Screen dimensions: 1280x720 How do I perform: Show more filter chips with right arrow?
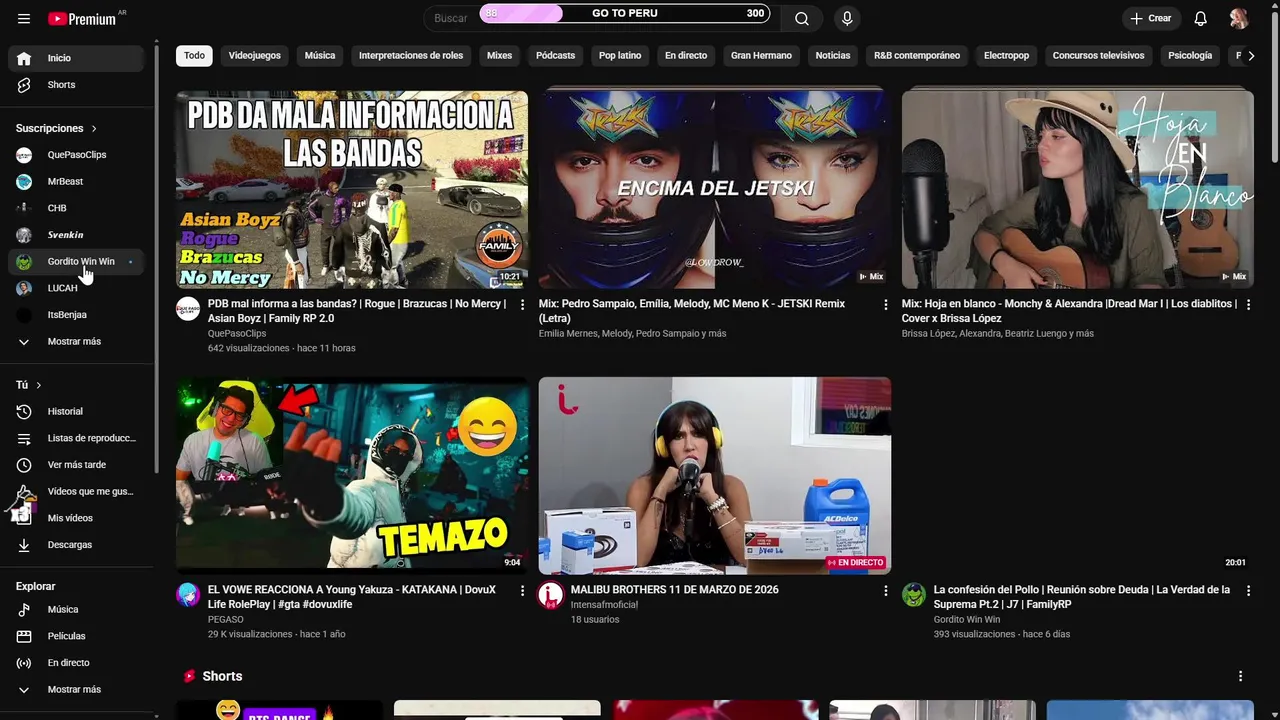point(1251,56)
